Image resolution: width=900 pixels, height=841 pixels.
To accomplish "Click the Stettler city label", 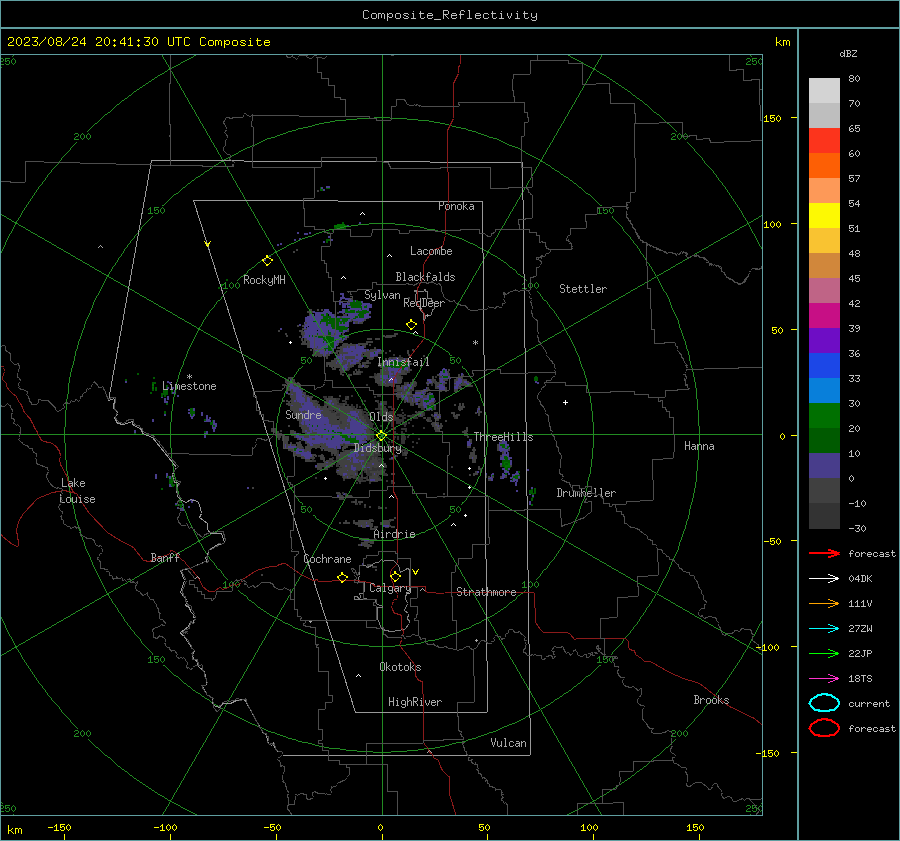I will (583, 289).
